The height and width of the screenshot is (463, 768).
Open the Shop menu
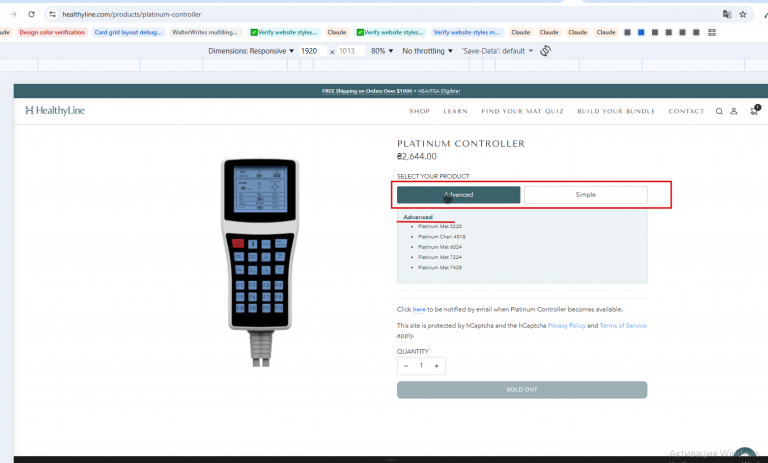[420, 111]
